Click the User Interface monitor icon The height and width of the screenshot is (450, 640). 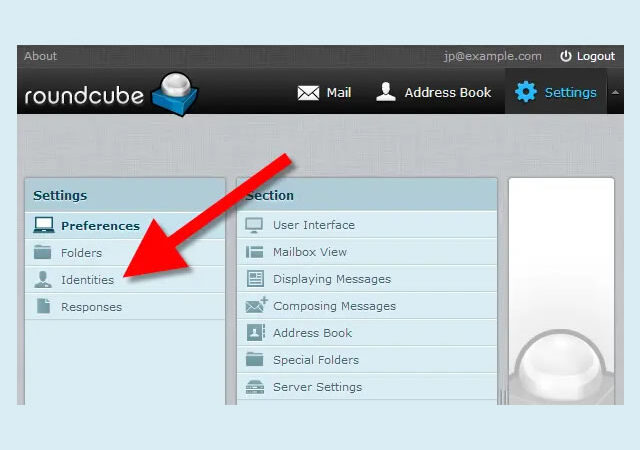coord(254,225)
